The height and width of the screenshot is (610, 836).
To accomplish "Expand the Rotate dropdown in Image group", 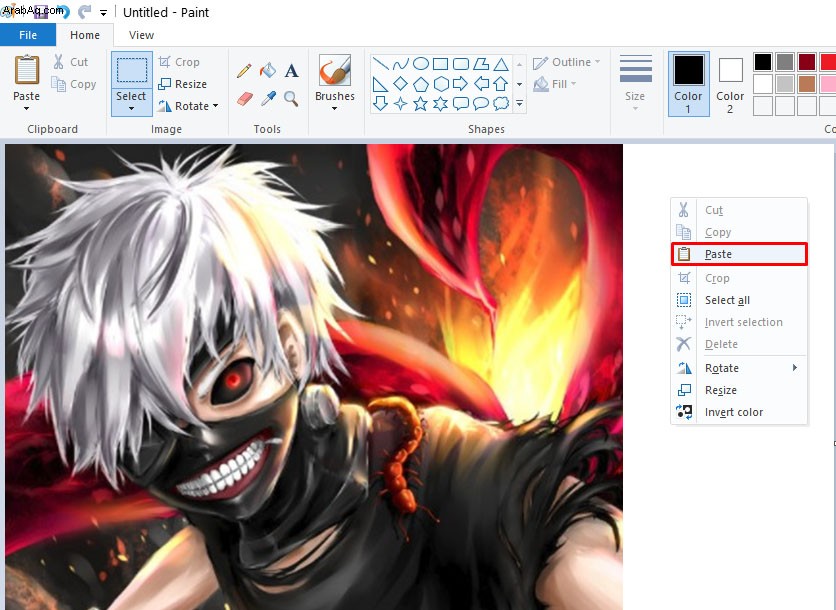I will pyautogui.click(x=215, y=106).
